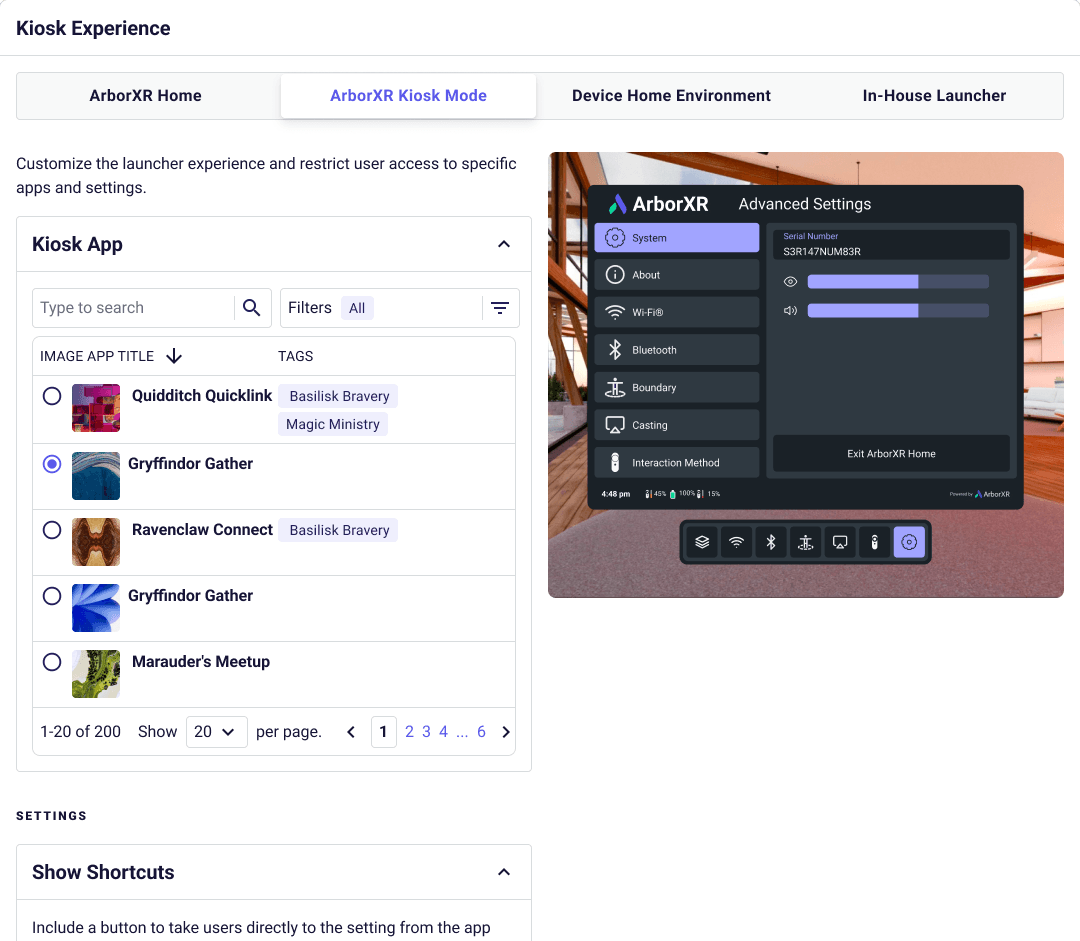Click the TAGS column header
Image resolution: width=1080 pixels, height=941 pixels.
tap(295, 356)
